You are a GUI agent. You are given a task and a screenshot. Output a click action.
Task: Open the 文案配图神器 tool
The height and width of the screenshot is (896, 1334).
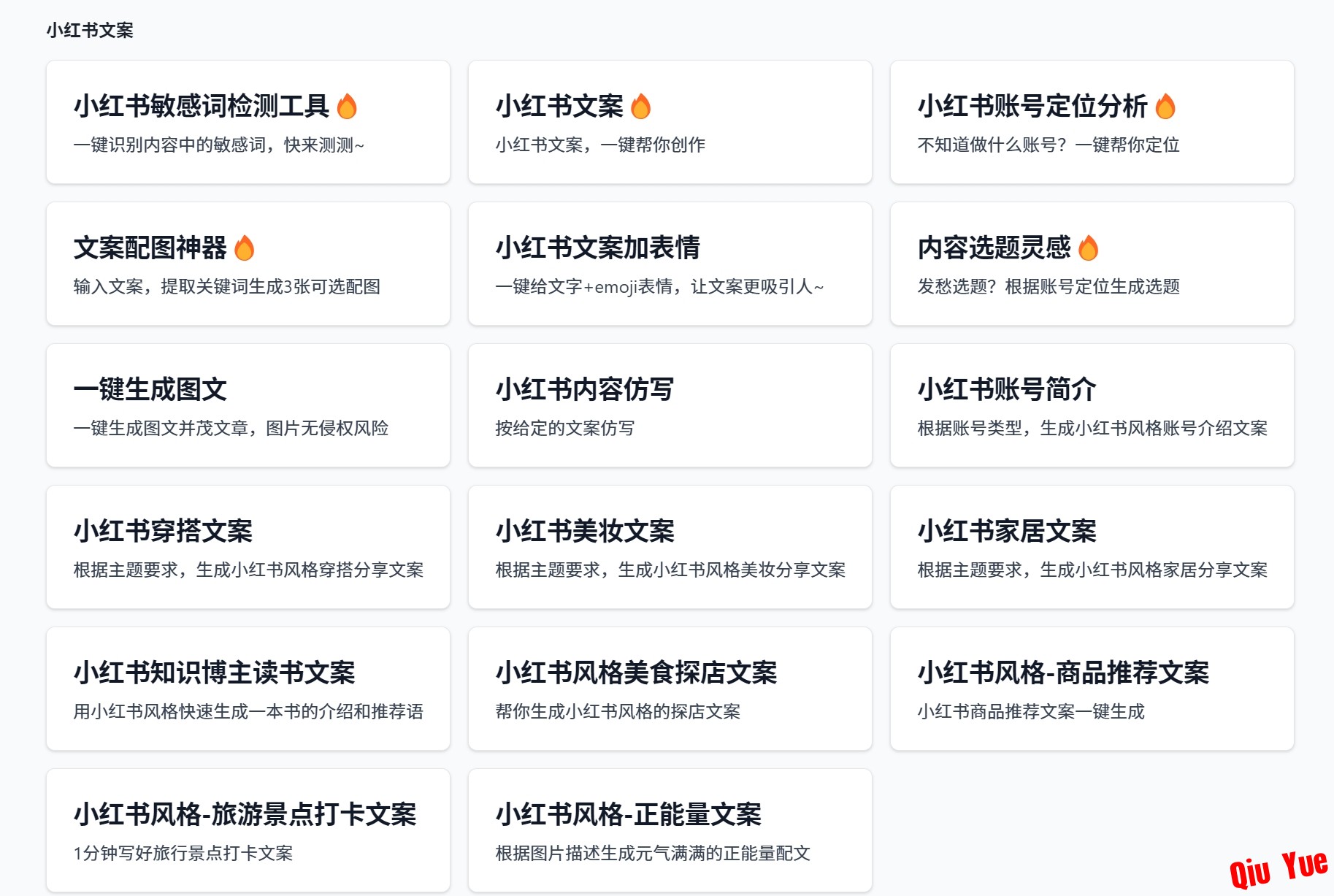248,264
